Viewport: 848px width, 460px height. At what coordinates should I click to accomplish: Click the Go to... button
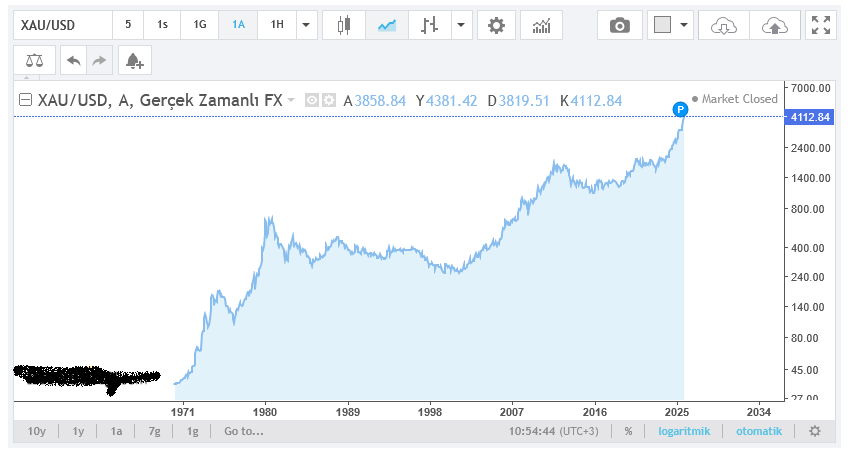(244, 431)
